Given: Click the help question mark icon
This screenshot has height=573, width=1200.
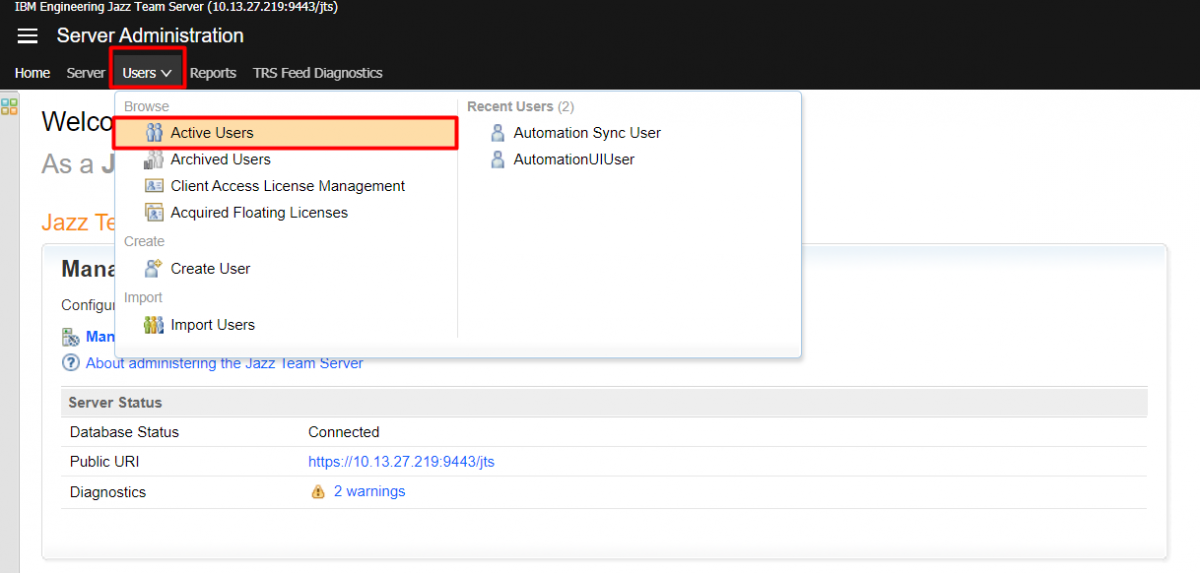Looking at the screenshot, I should click(x=71, y=363).
